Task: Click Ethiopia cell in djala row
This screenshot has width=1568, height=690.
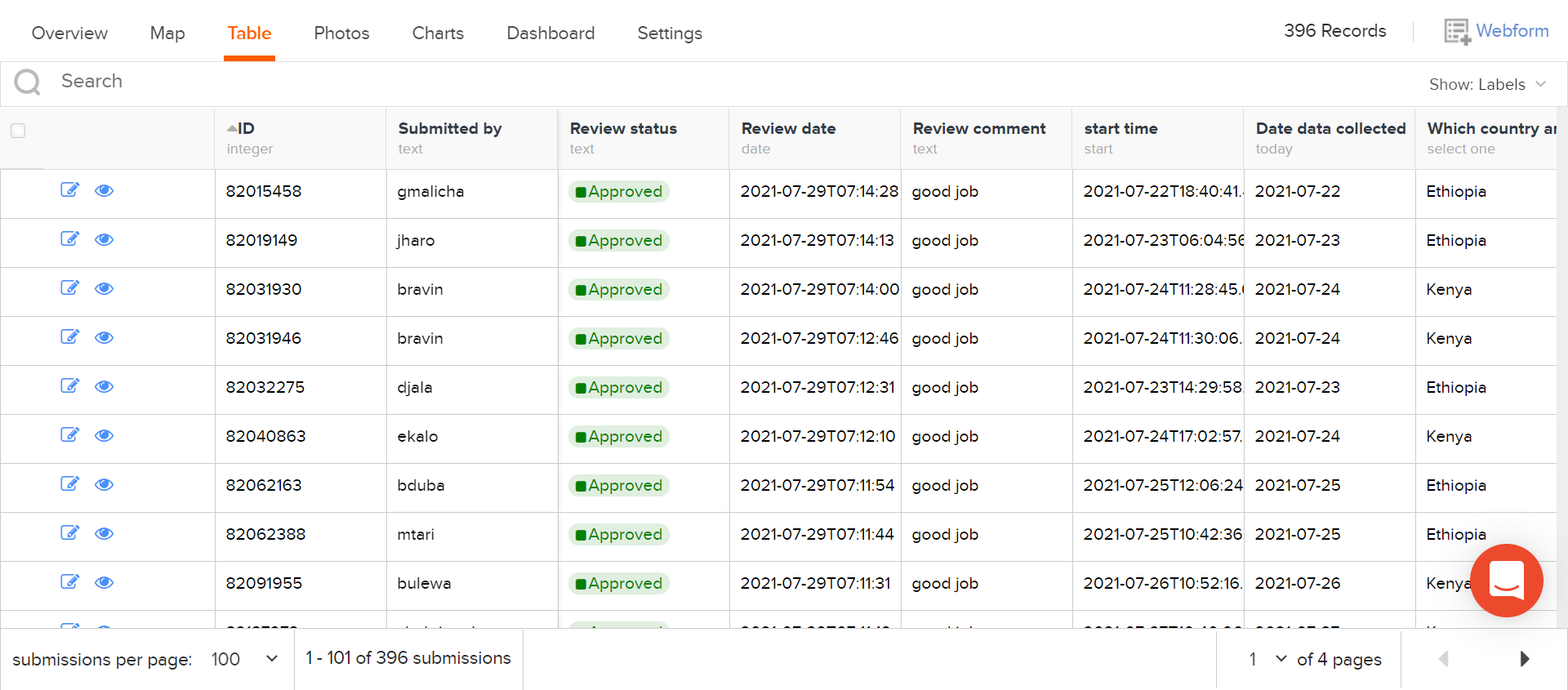Action: [1455, 387]
